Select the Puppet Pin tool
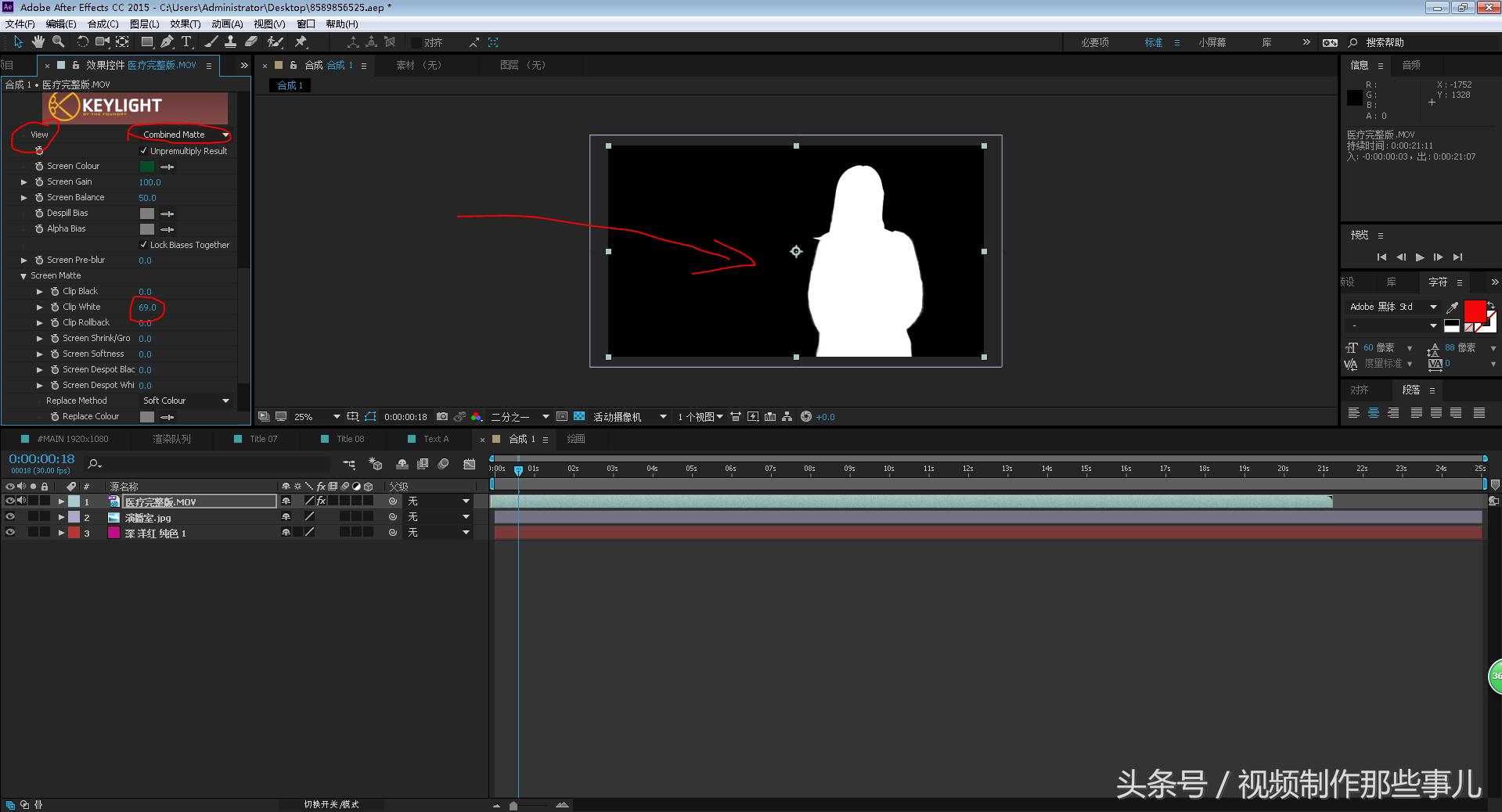 [301, 42]
